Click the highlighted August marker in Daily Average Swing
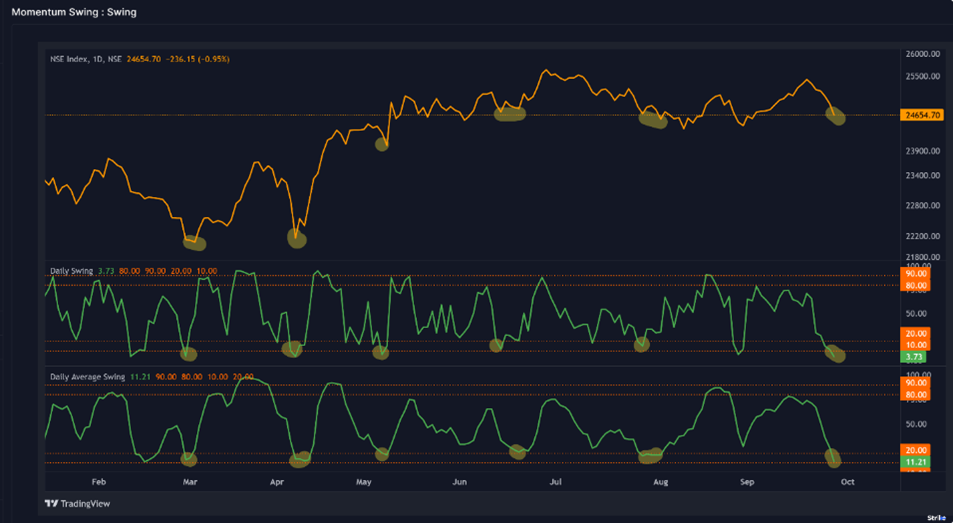The image size is (953, 523). coord(650,456)
